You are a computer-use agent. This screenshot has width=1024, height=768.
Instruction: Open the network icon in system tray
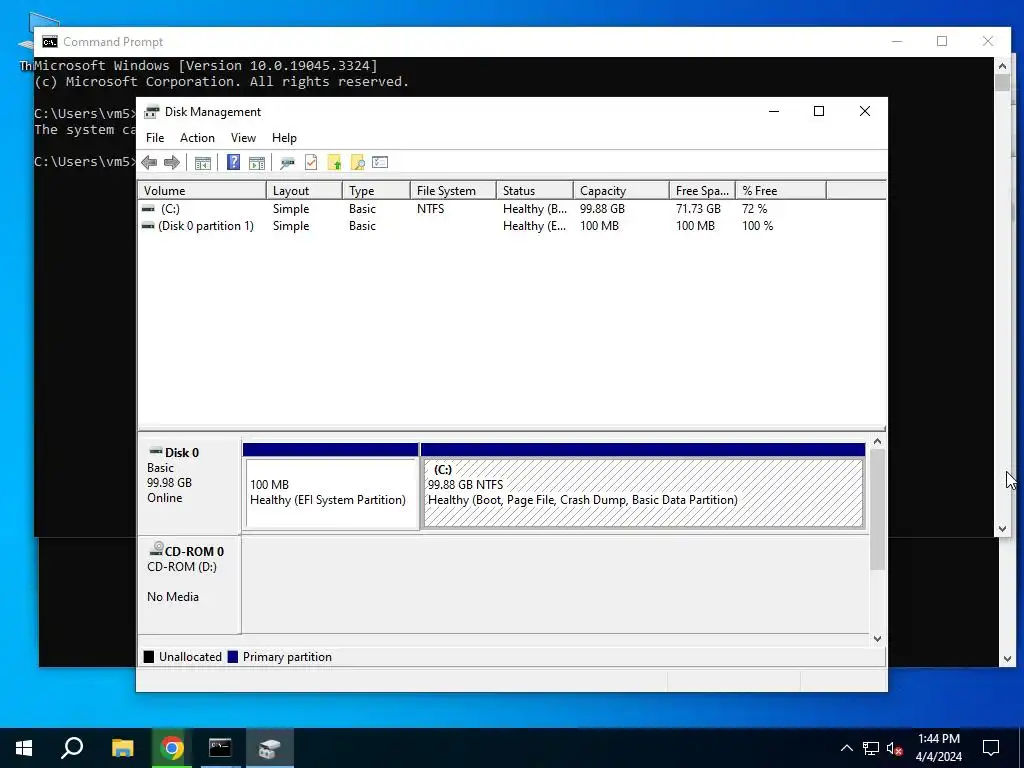871,748
